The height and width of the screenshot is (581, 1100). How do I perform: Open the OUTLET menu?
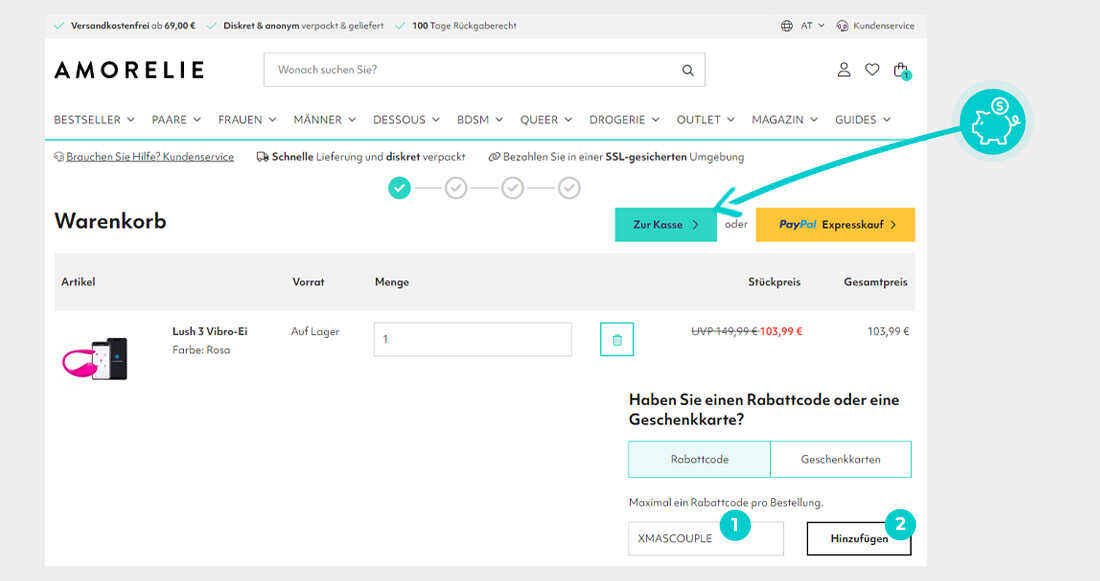coord(705,120)
